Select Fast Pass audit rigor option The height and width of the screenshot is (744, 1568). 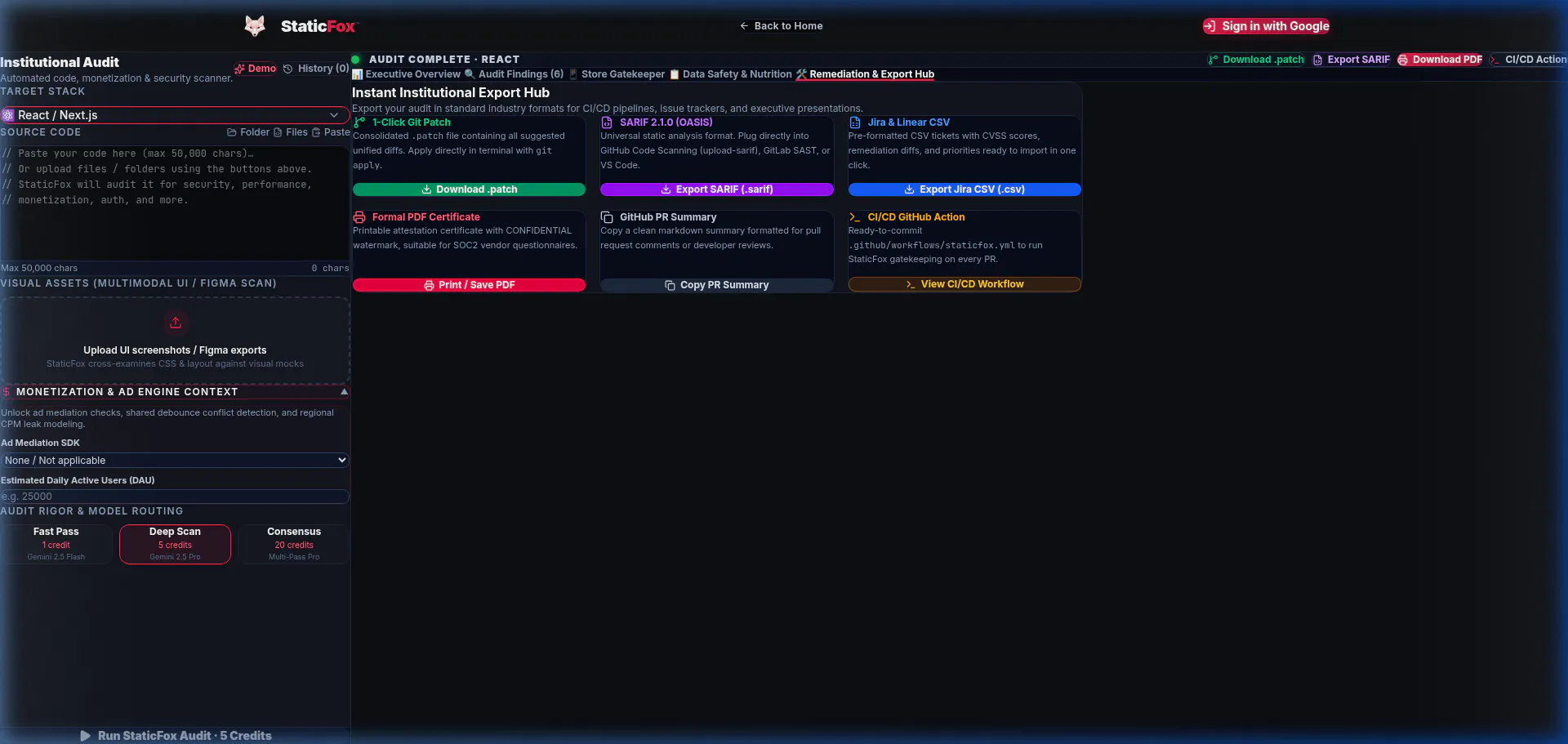tap(56, 544)
